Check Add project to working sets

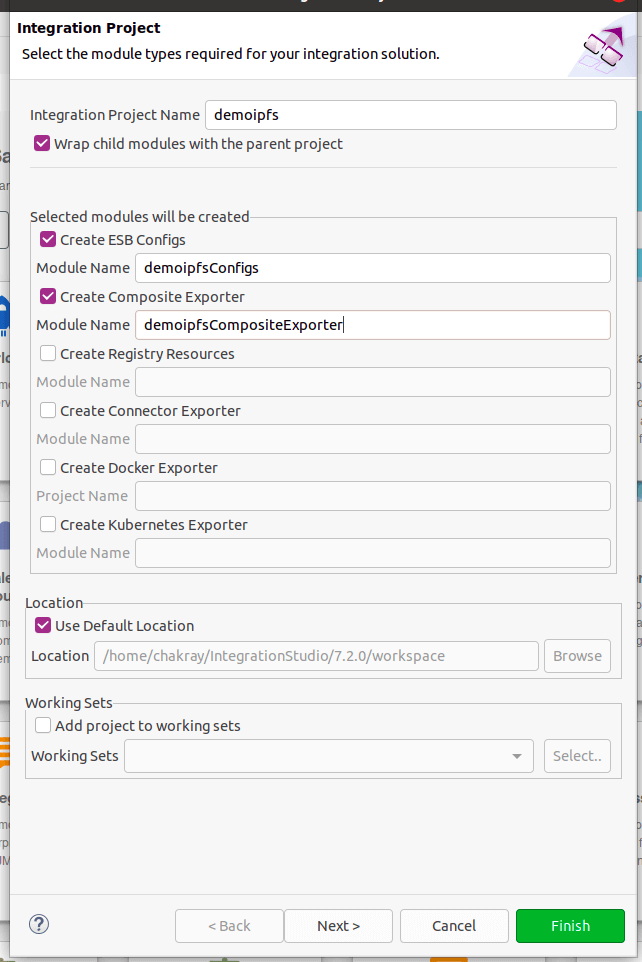point(43,726)
